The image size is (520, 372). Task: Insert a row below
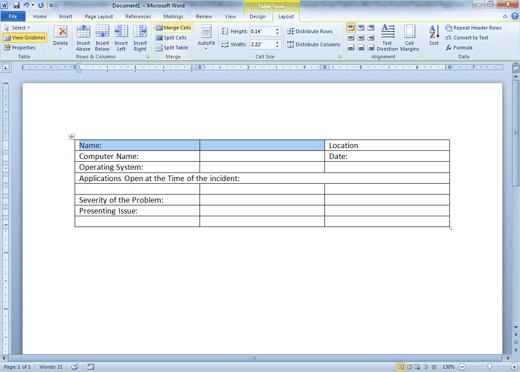point(102,38)
